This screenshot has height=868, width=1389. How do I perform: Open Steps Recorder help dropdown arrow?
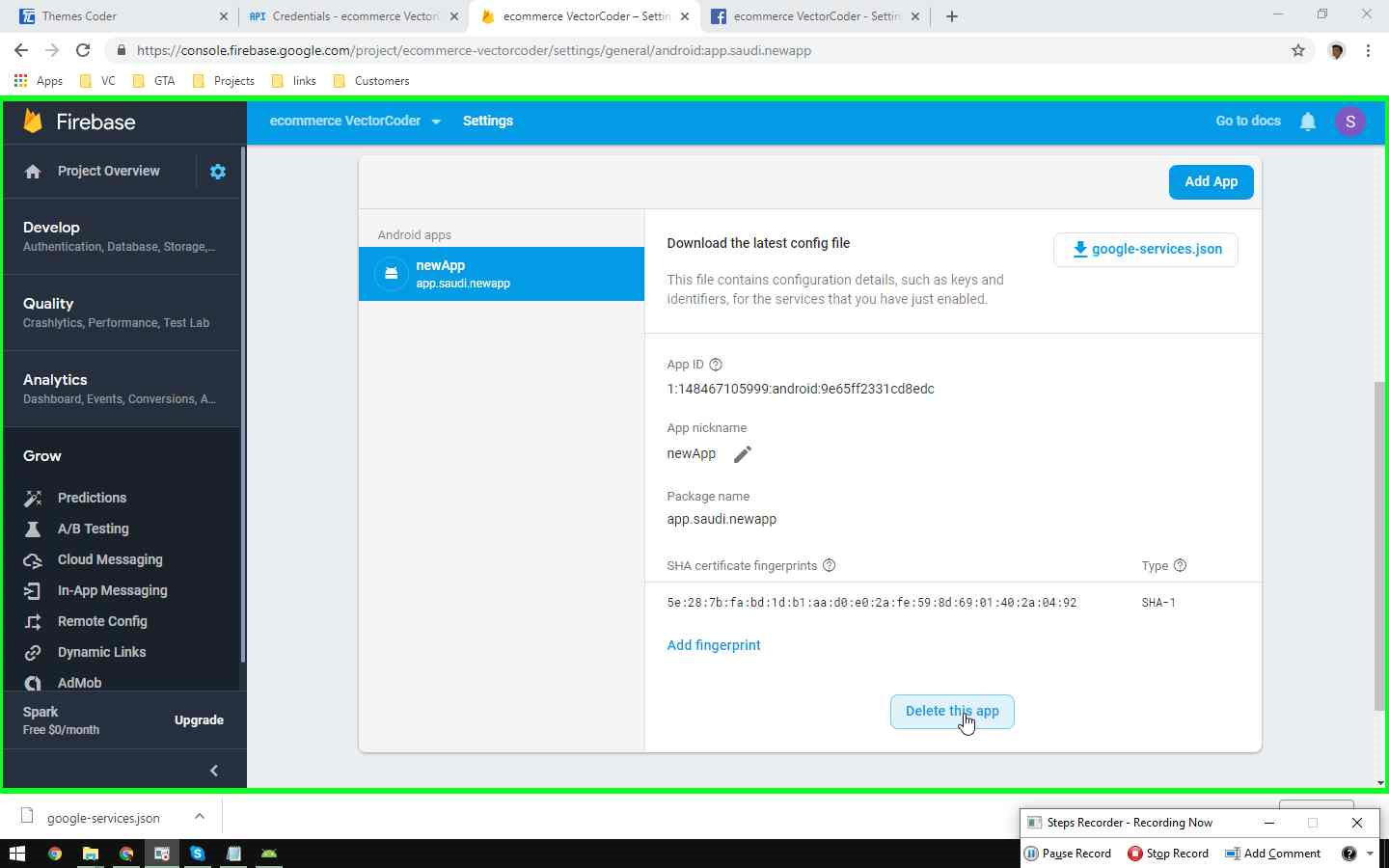(x=1370, y=854)
